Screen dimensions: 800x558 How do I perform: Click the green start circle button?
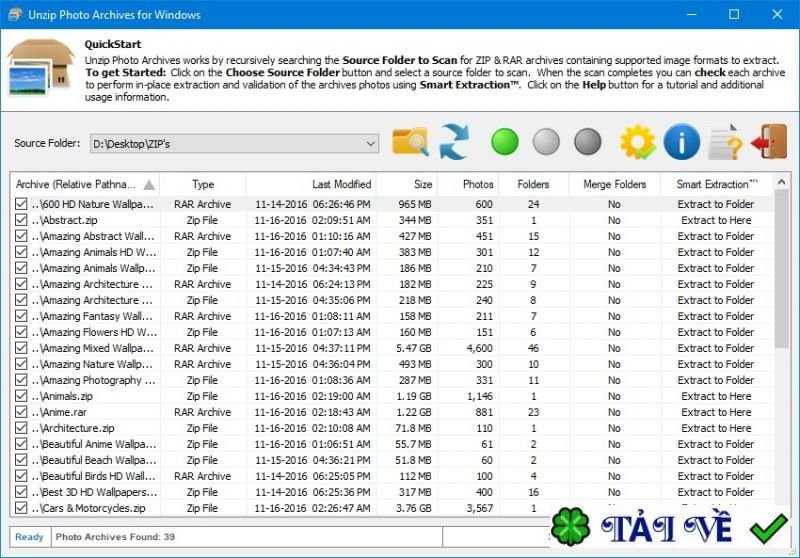tap(505, 141)
